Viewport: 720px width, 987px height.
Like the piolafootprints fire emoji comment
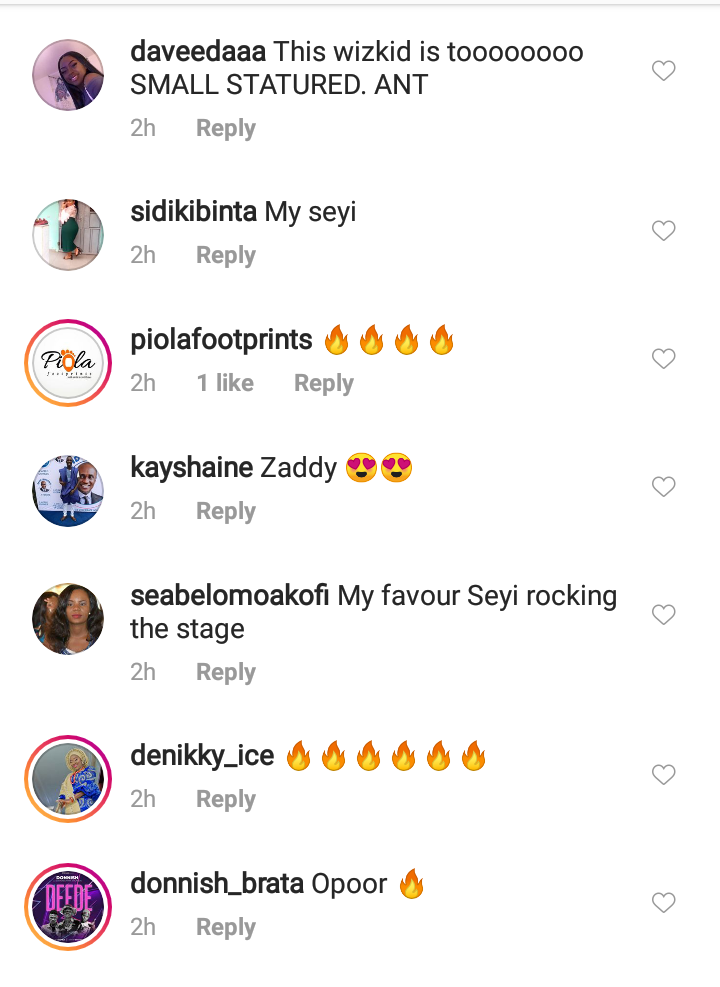[x=663, y=359]
